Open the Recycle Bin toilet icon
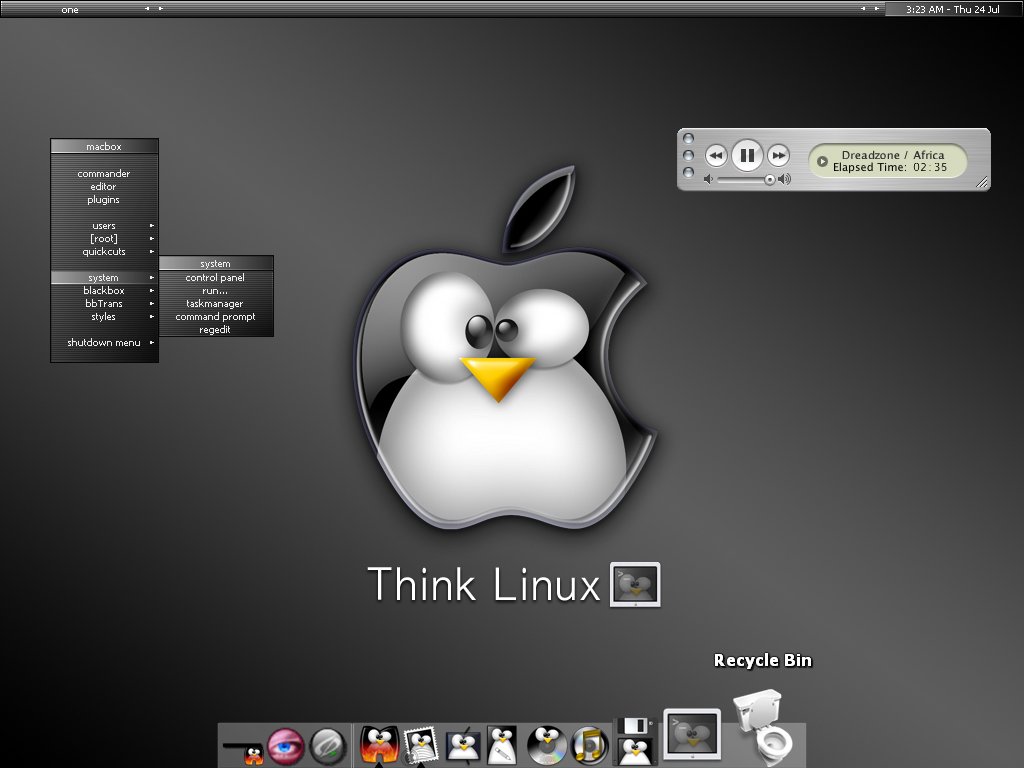The width and height of the screenshot is (1024, 768). (764, 726)
